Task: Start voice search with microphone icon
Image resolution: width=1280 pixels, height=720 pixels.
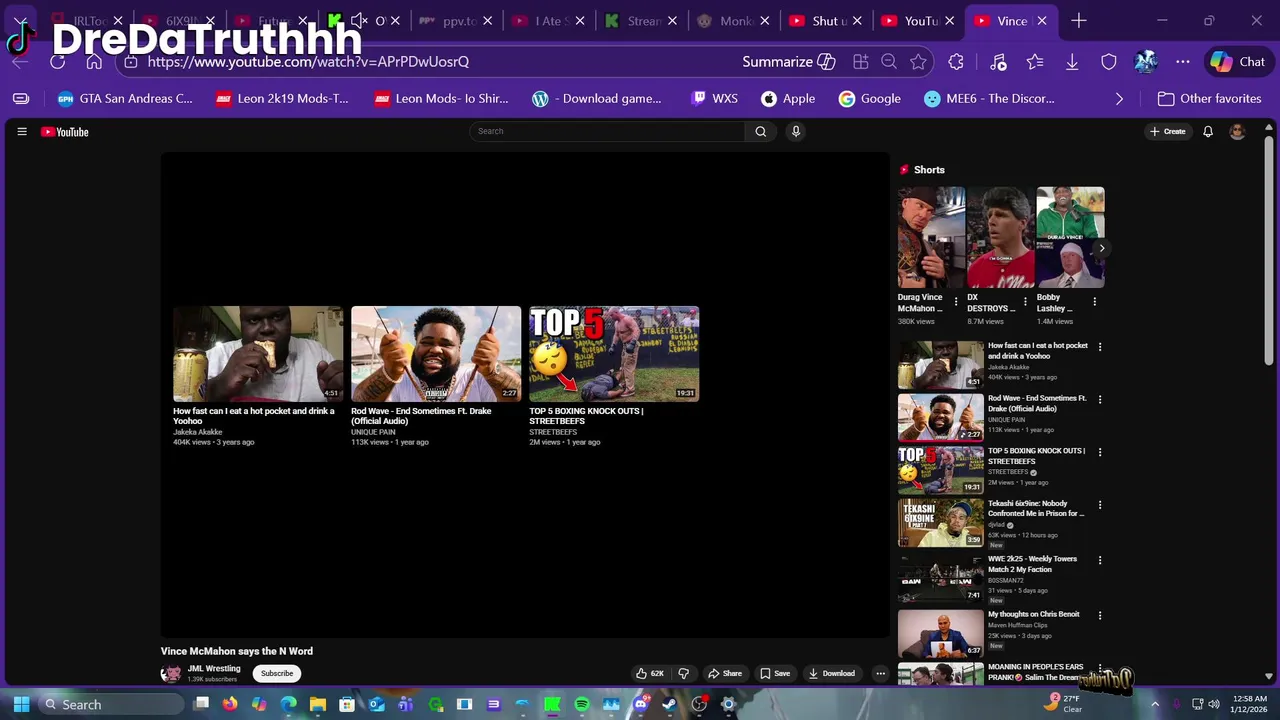Action: click(x=796, y=131)
